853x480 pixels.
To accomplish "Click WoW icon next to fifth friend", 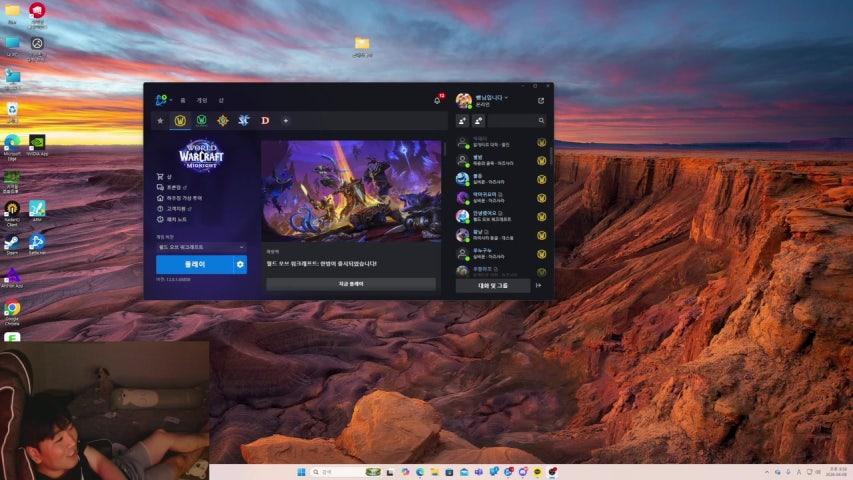I will pyautogui.click(x=542, y=217).
